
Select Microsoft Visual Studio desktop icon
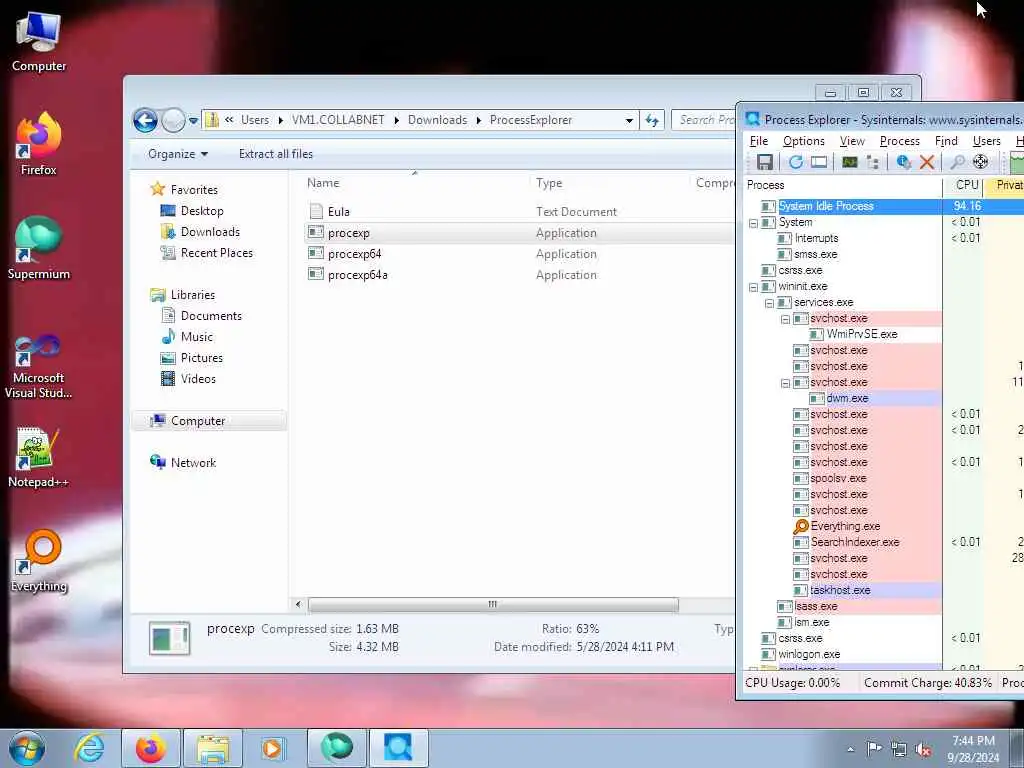click(x=39, y=366)
